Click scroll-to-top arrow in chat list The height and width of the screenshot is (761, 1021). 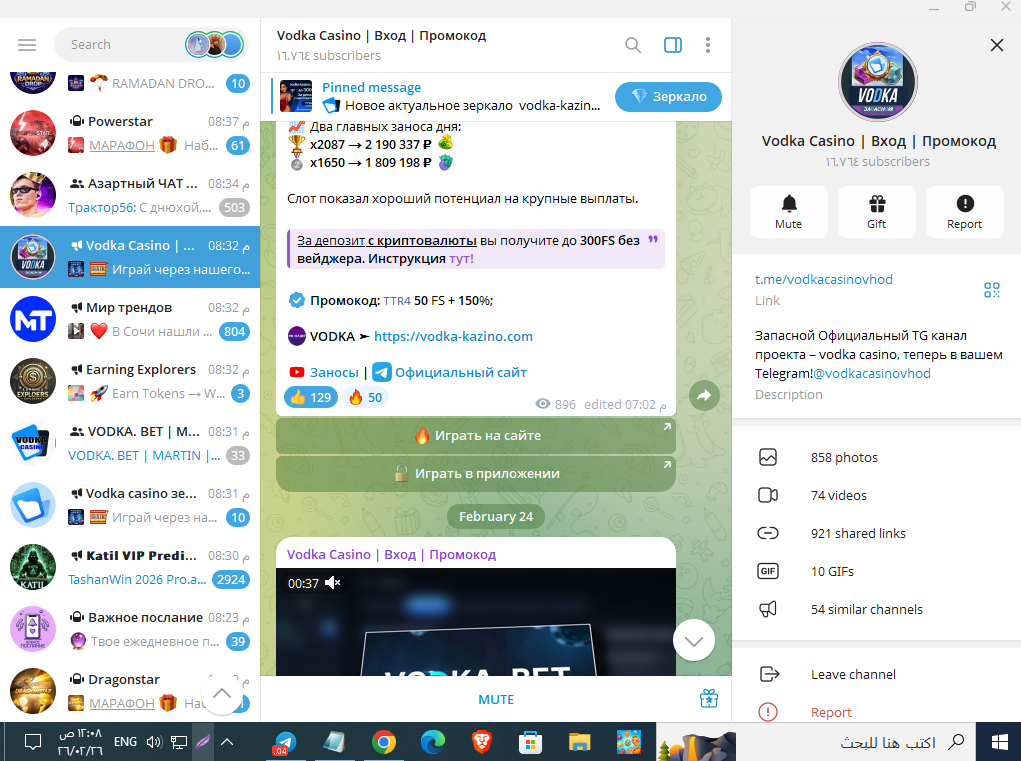(x=222, y=693)
